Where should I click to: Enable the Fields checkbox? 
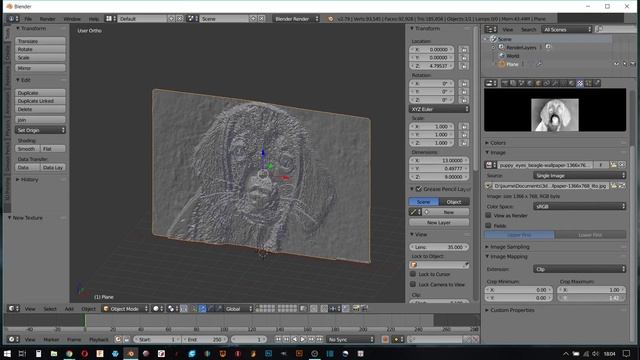coord(488,225)
